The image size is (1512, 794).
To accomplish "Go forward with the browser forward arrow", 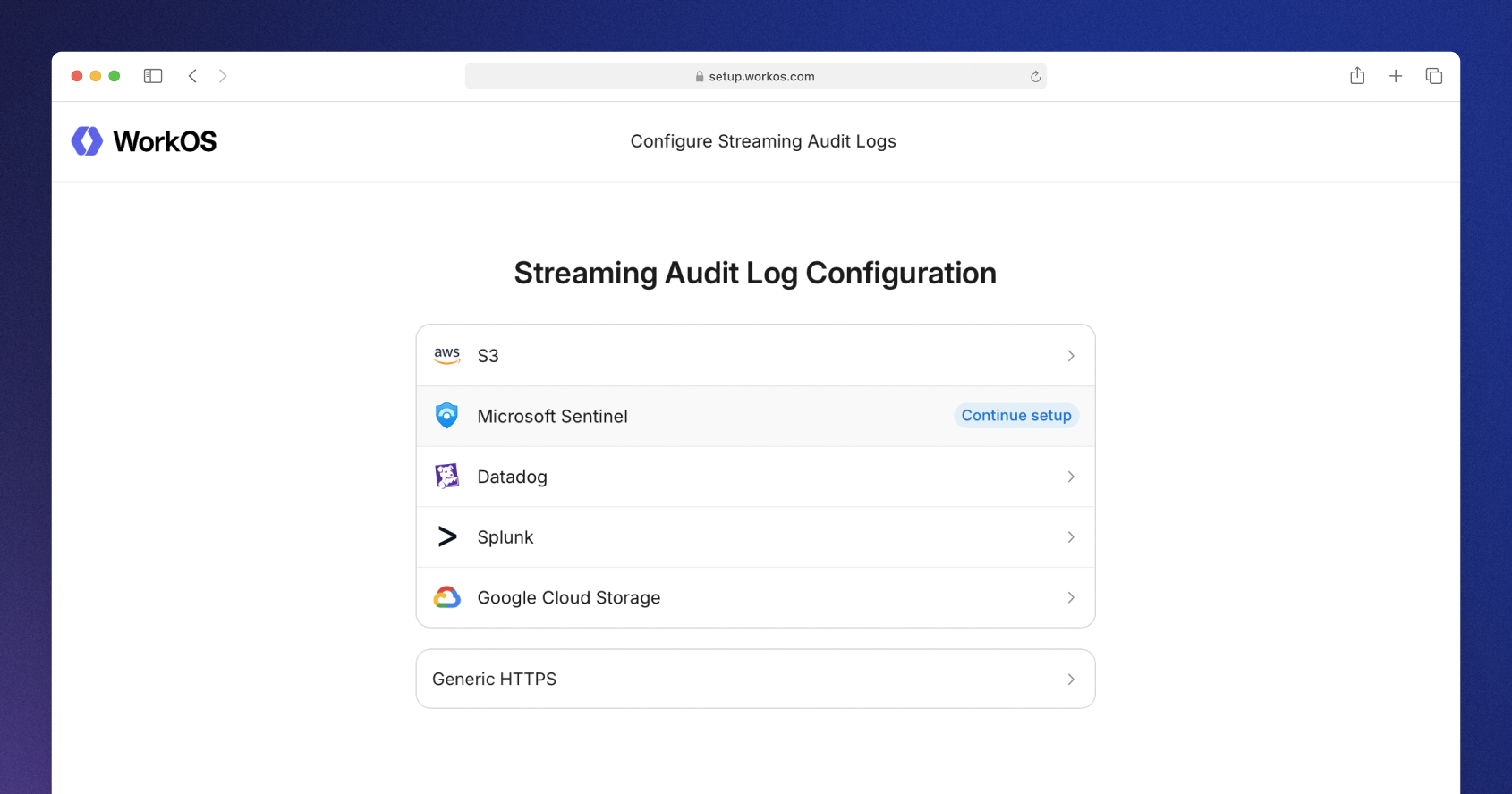I will (x=223, y=76).
